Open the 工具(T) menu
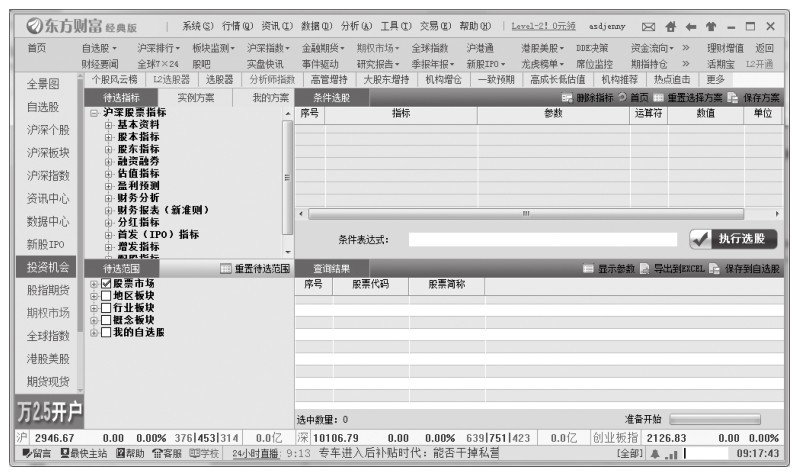The image size is (797, 474). (396, 26)
